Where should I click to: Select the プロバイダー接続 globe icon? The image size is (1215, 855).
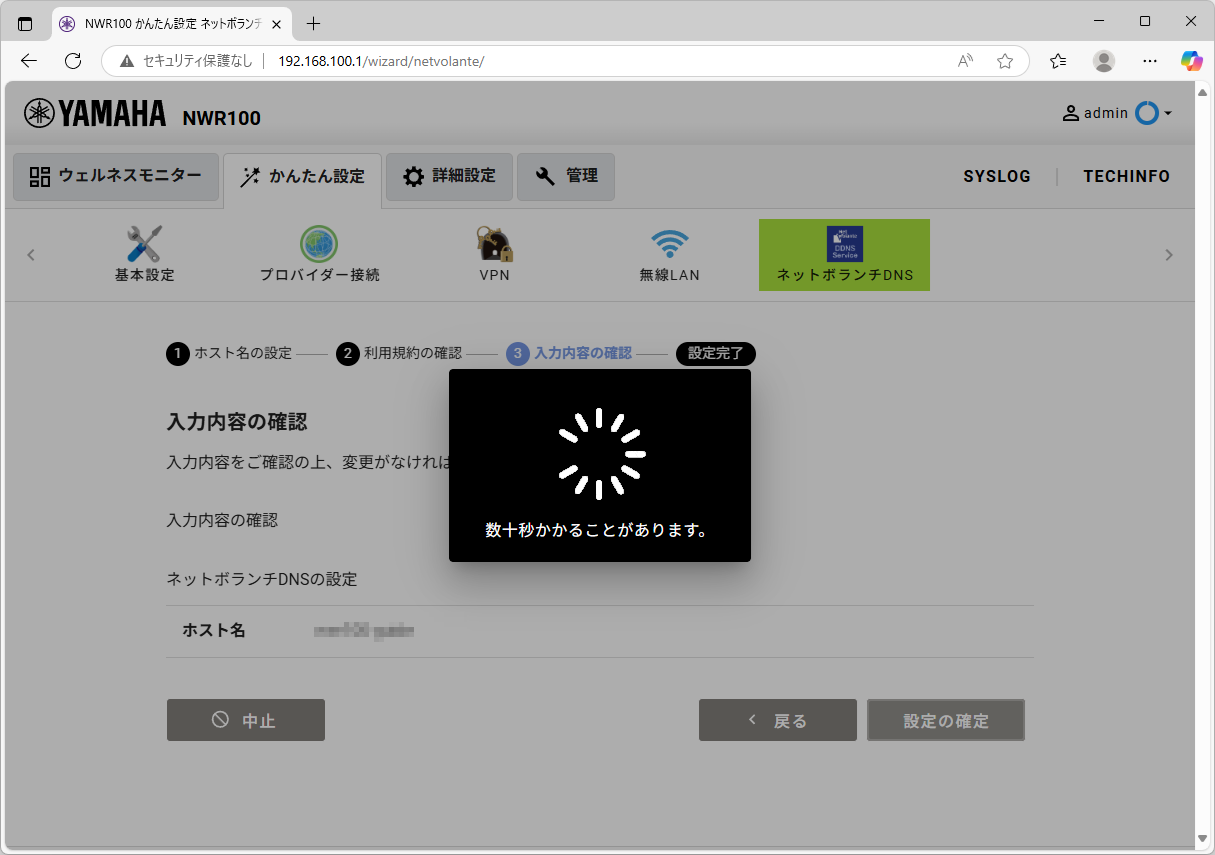pos(319,244)
